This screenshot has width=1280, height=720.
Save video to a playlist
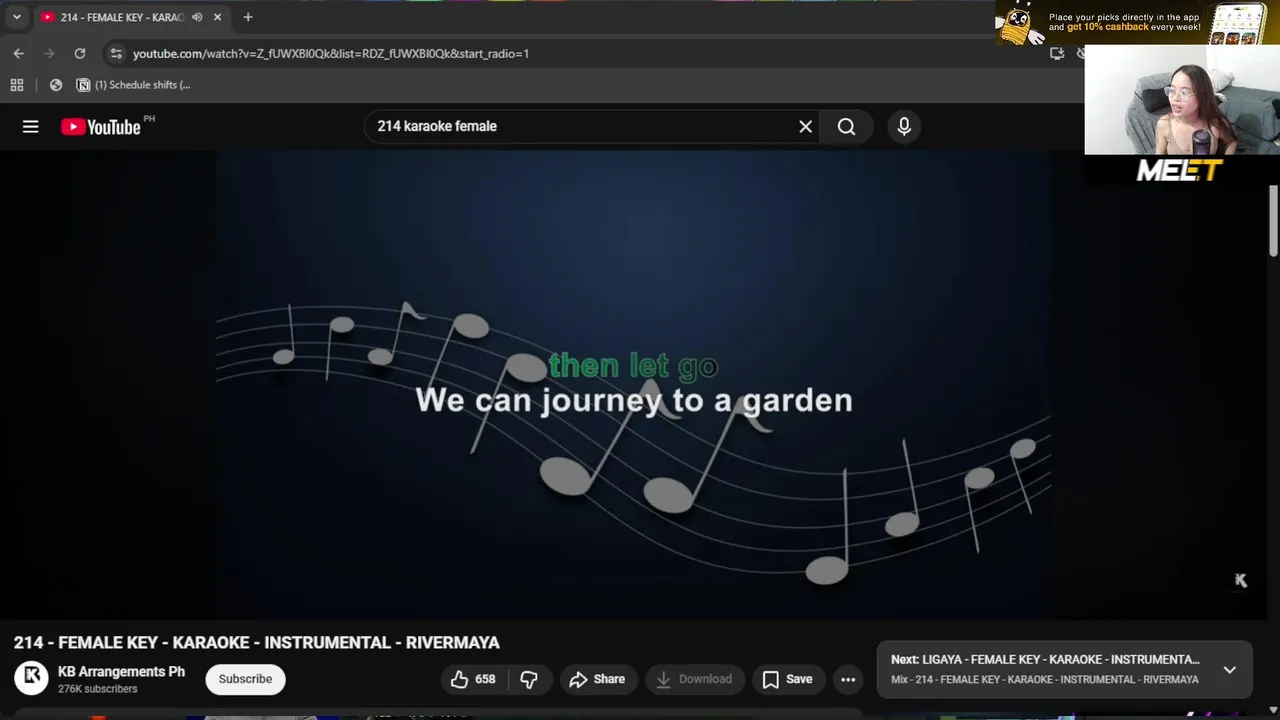[787, 679]
